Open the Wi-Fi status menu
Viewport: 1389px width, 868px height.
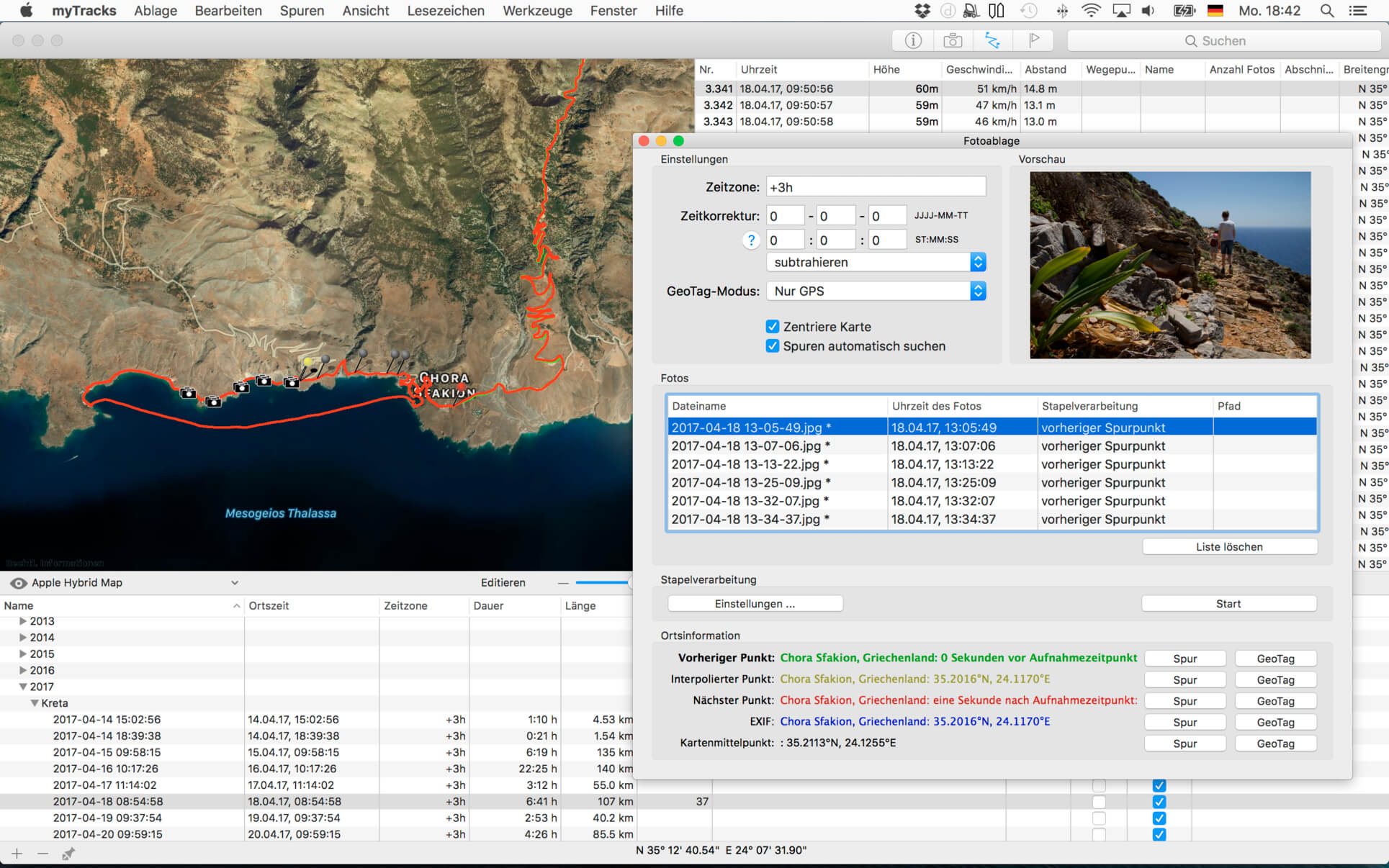[x=1091, y=11]
